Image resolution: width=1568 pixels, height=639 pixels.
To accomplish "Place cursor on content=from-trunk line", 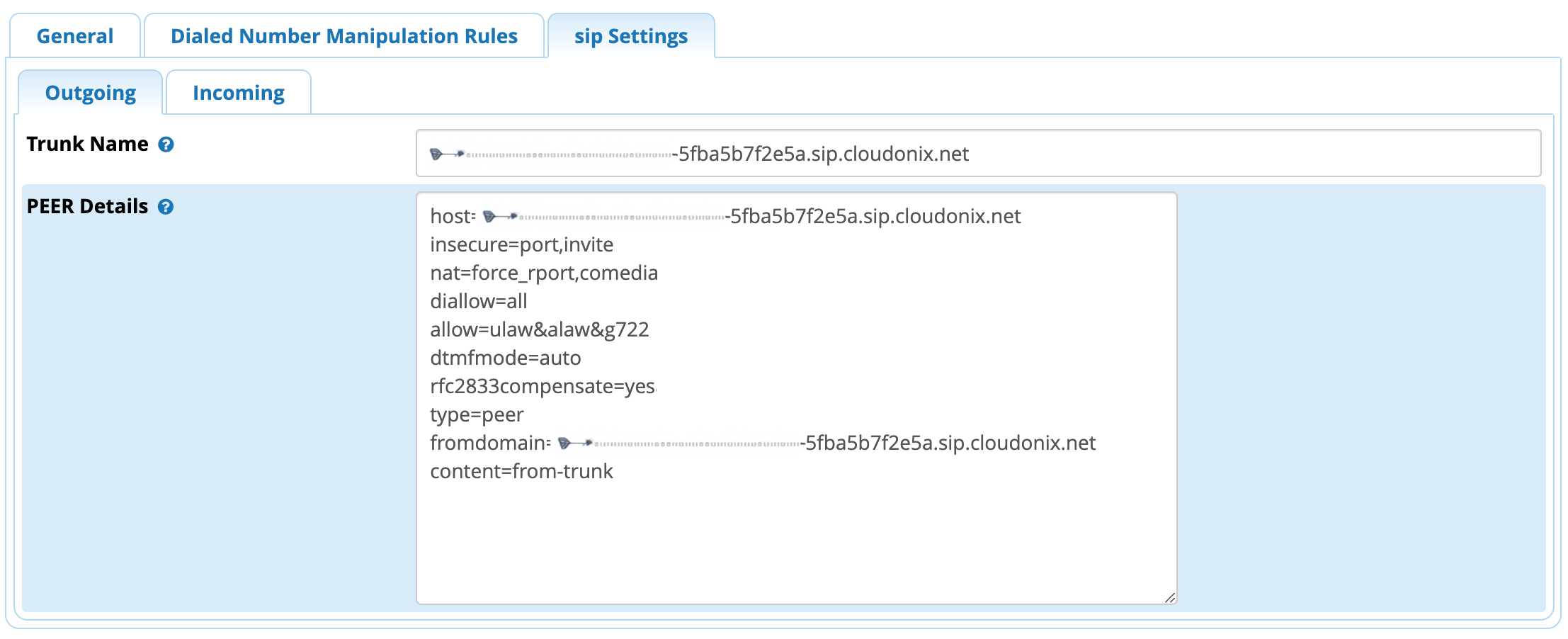I will (x=522, y=471).
